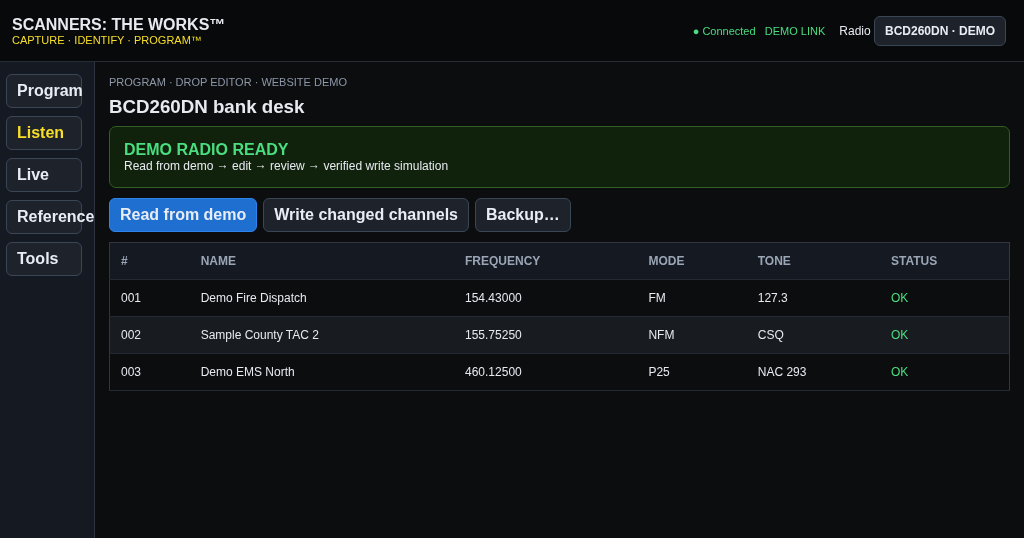Click OK status of Demo Fire Dispatch
This screenshot has height=538, width=1024.
click(x=899, y=298)
